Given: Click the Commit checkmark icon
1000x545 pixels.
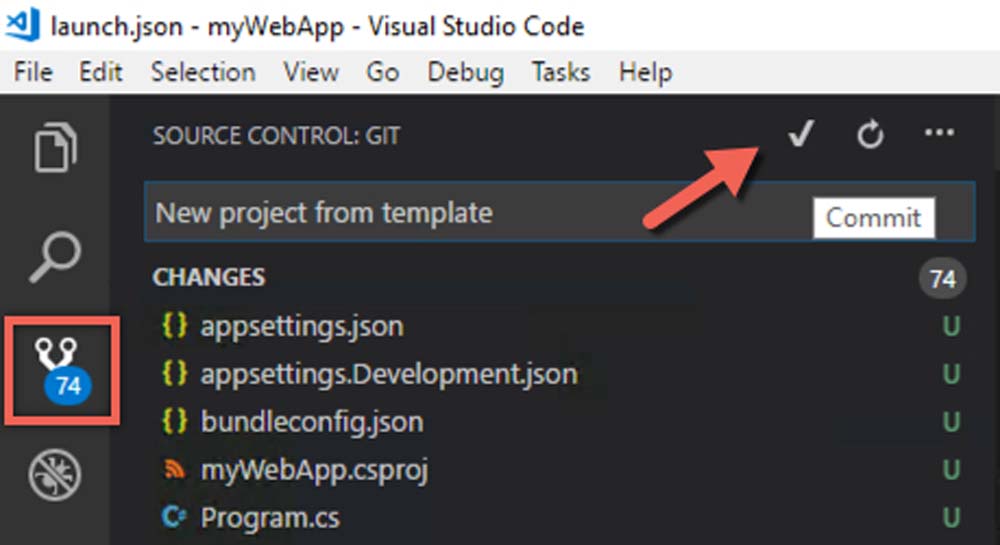Looking at the screenshot, I should pyautogui.click(x=799, y=135).
